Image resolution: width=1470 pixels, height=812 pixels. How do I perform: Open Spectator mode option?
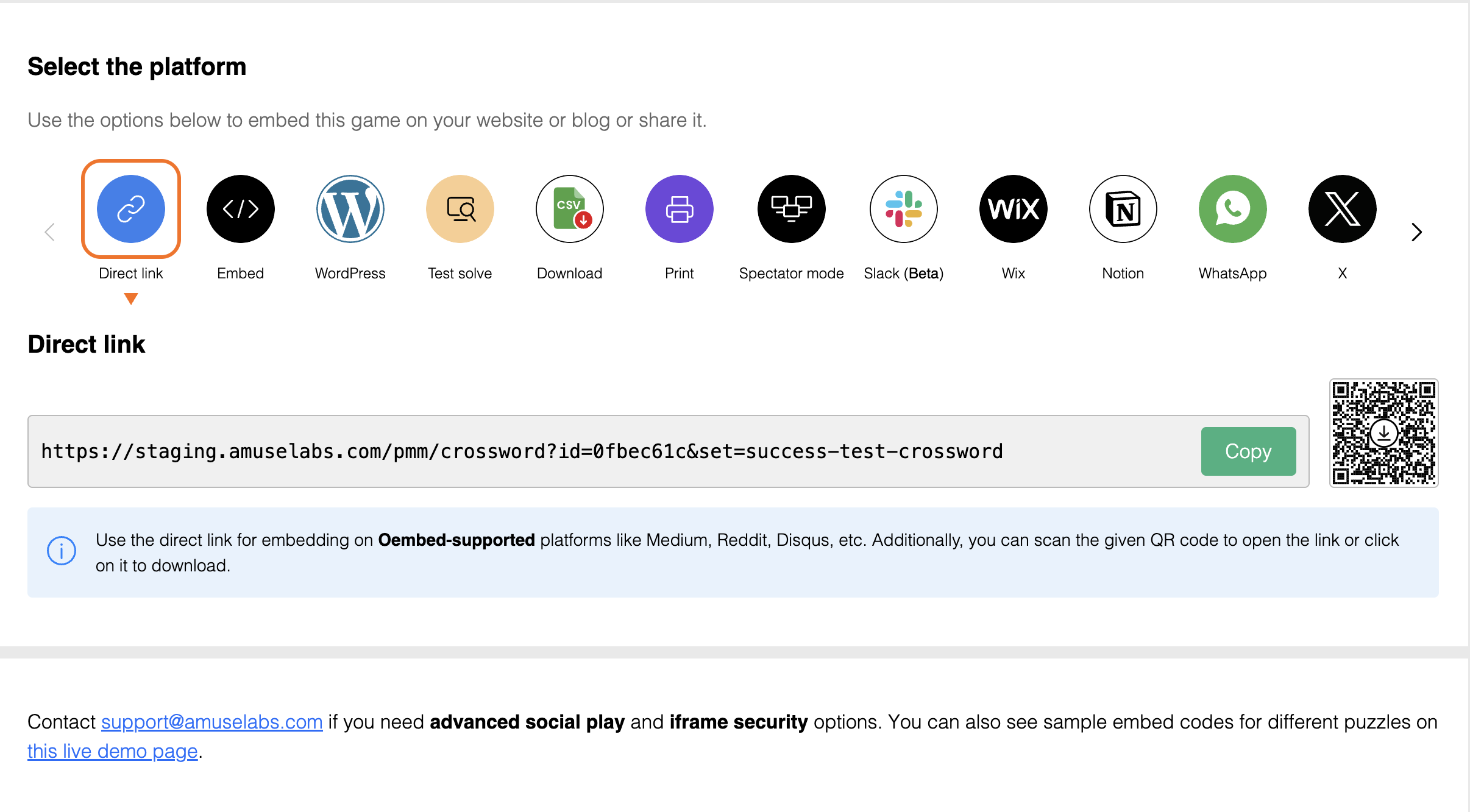tap(792, 209)
